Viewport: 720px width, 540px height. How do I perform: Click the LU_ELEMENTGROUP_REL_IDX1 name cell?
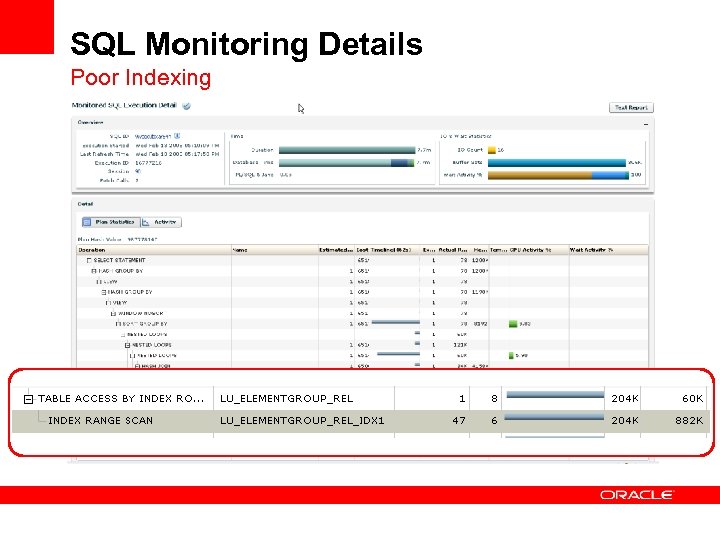[302, 421]
